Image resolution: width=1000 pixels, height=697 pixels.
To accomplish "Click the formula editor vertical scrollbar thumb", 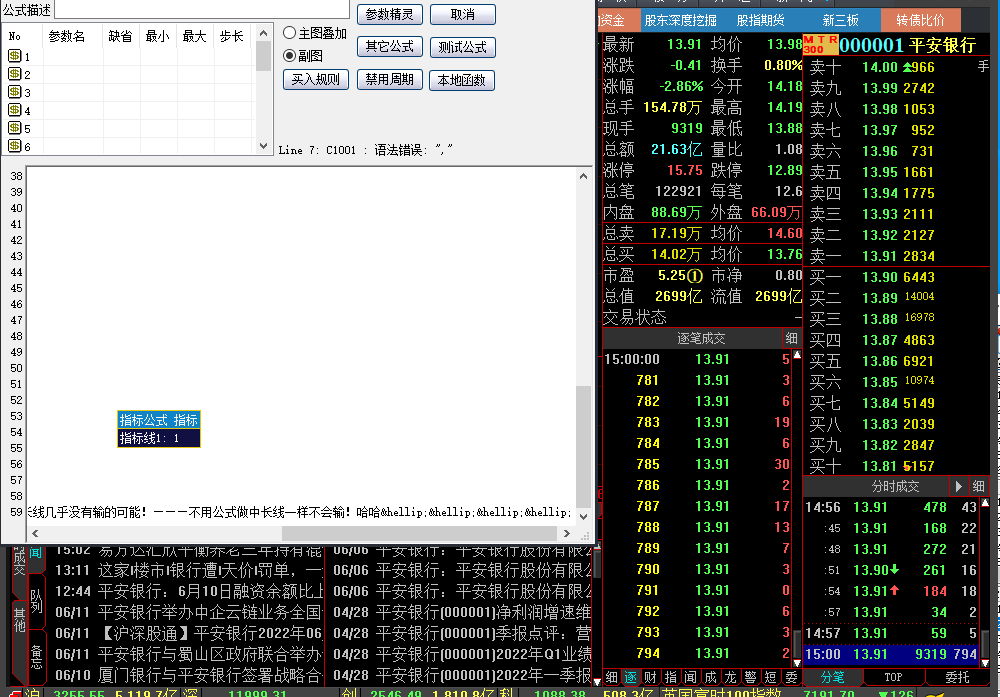I will pos(583,446).
